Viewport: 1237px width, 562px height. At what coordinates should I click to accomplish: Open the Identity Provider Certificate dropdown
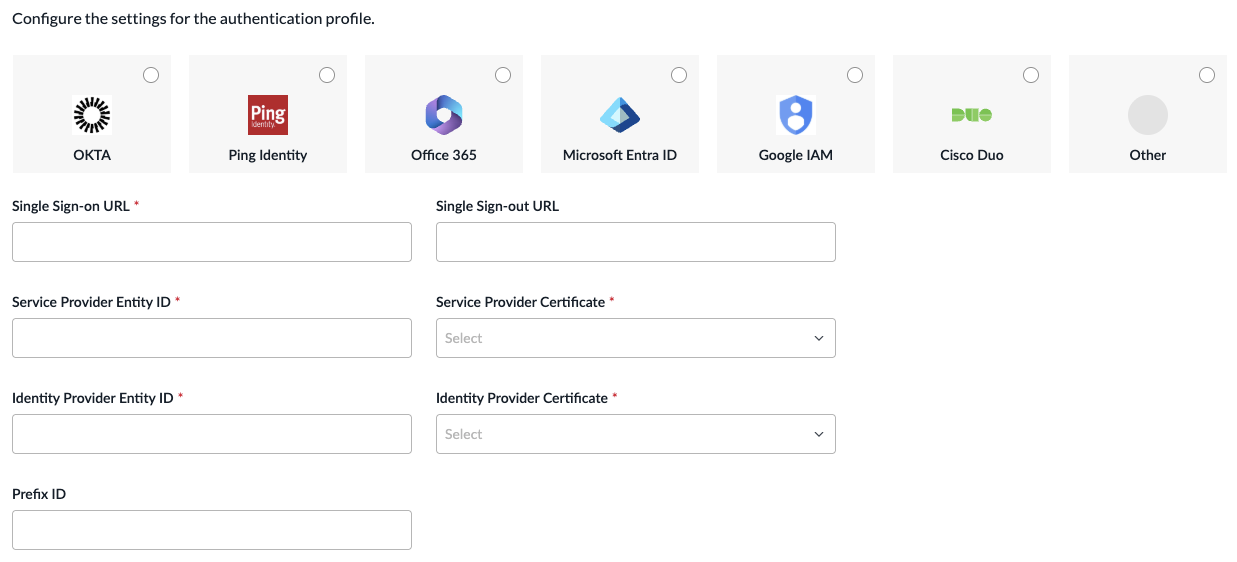[x=636, y=434]
